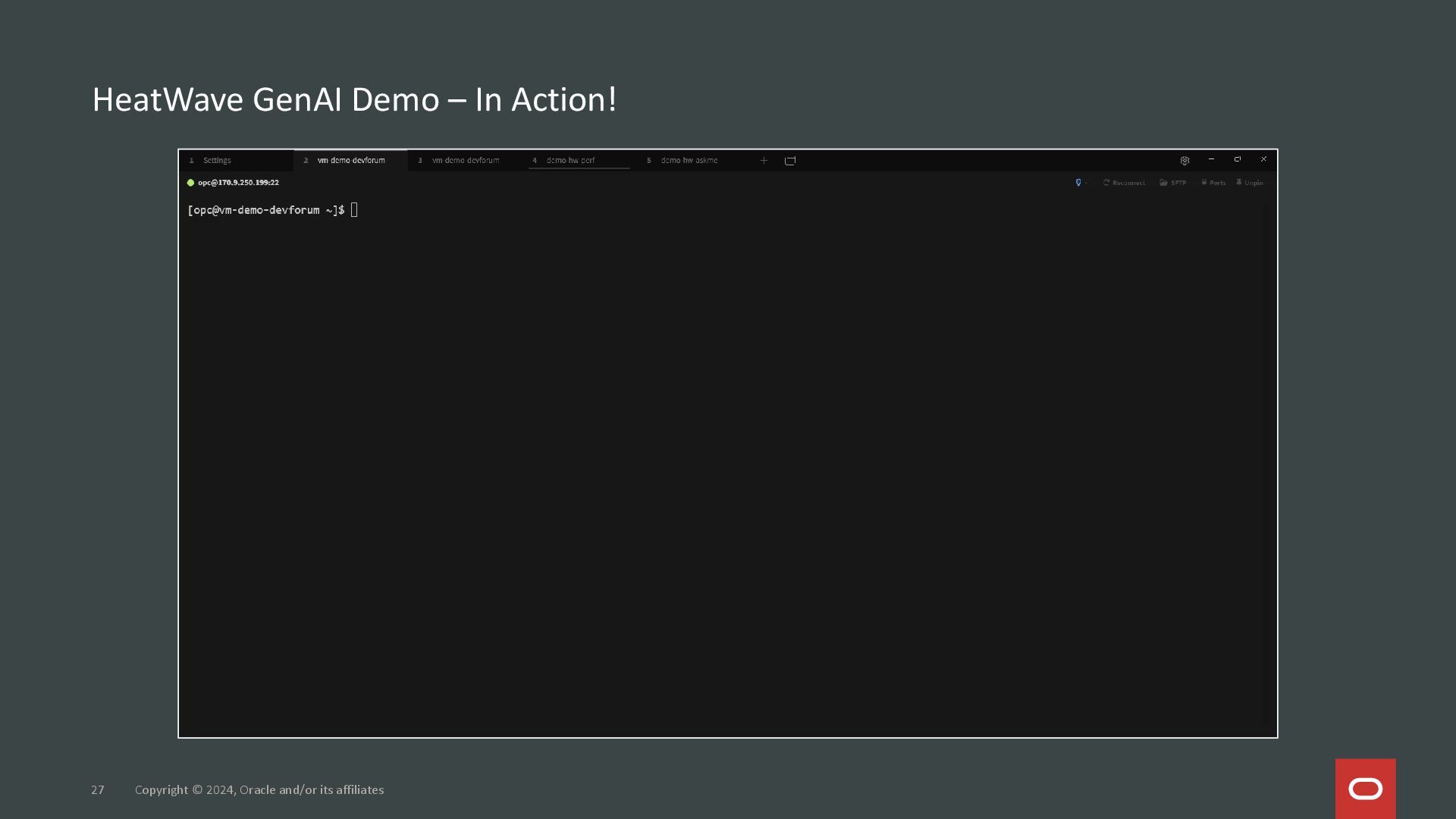Switch to the Settings tab

217,161
